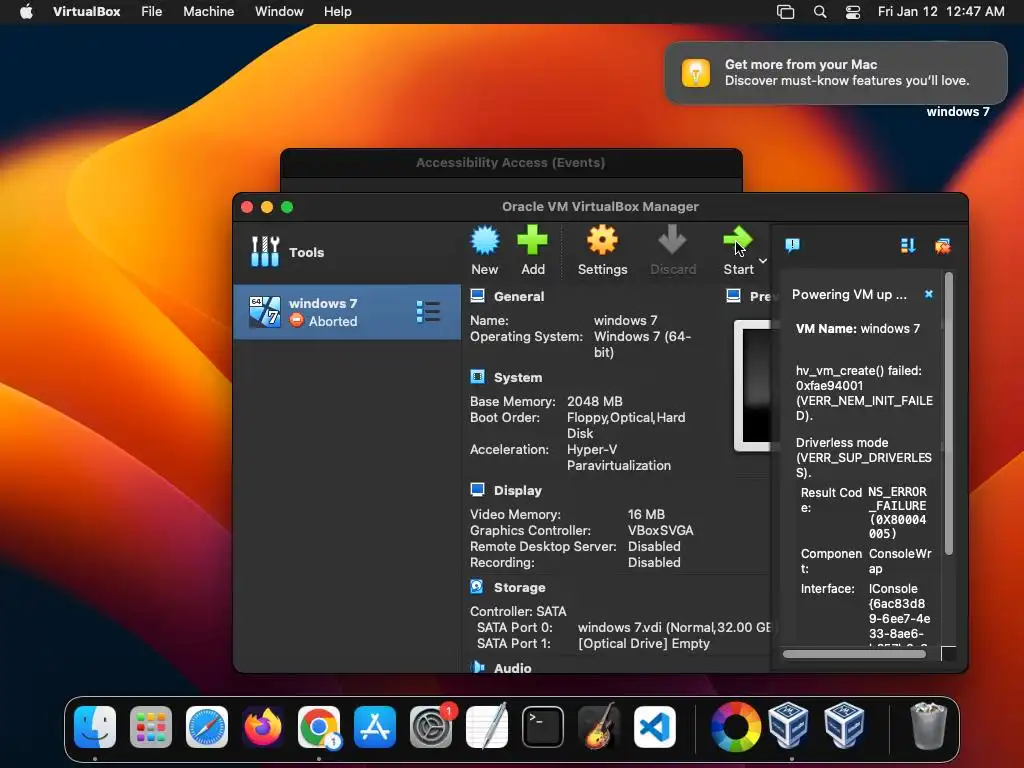Open Finder from the Dock
Screen dimensions: 1024x768
tap(95, 726)
